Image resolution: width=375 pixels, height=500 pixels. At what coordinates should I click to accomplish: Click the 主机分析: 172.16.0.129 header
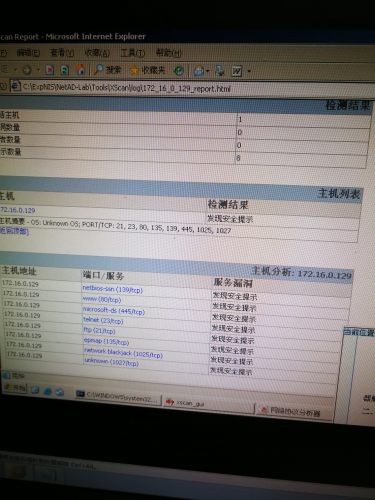302,273
